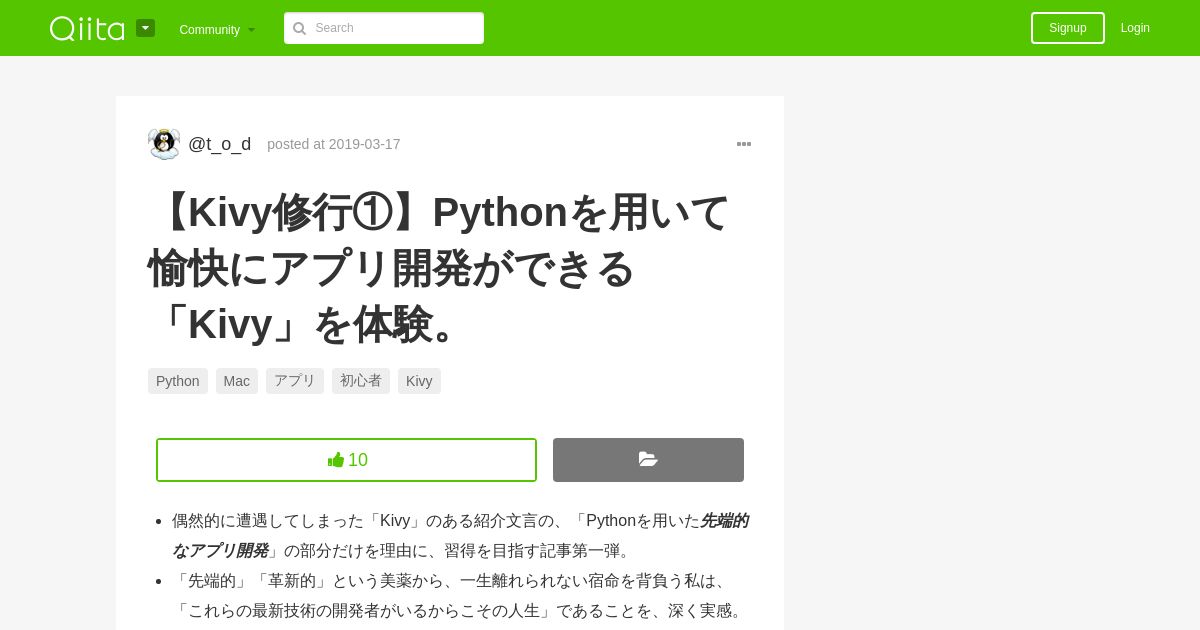This screenshot has height=630, width=1200.
Task: Click the article title about Kivy
Action: [440, 268]
